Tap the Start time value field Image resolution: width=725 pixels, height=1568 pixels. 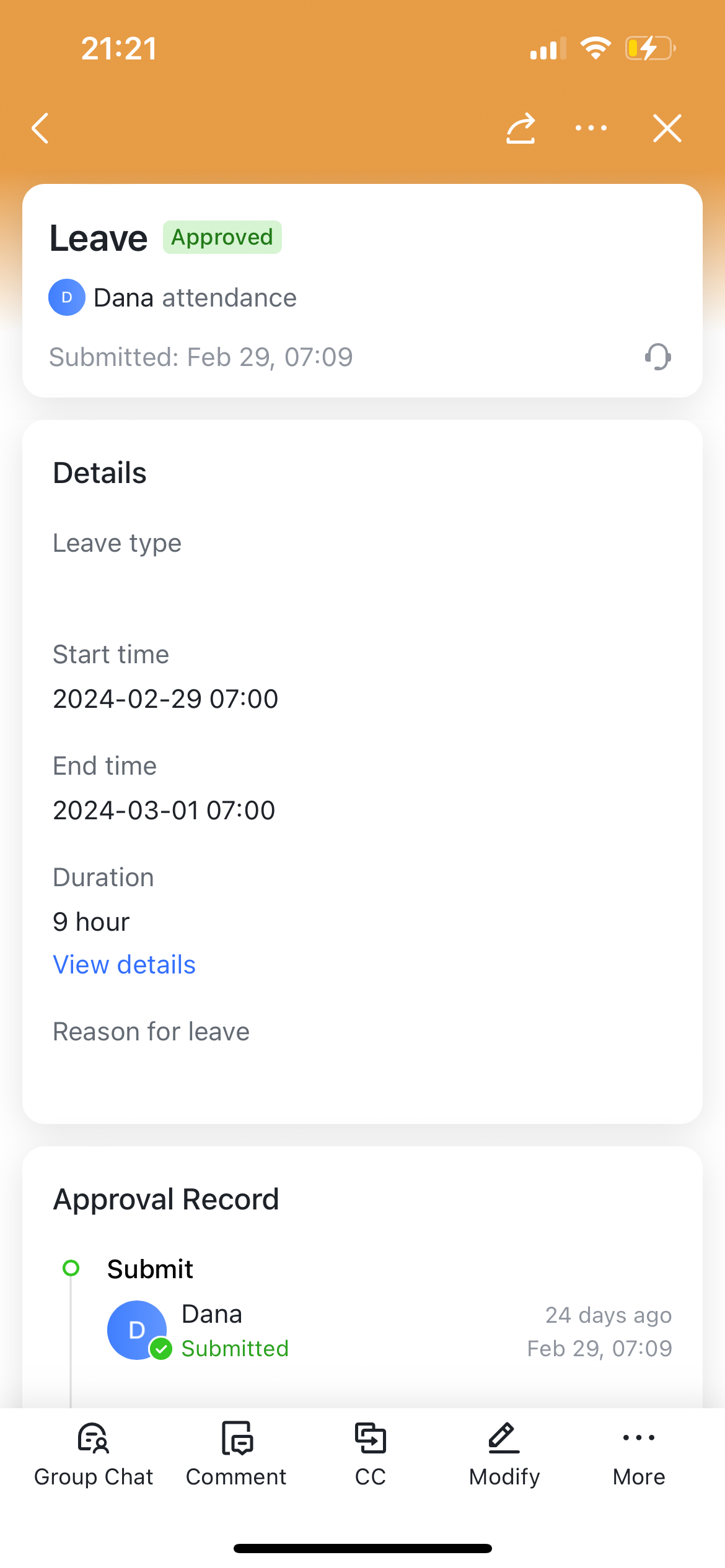[x=165, y=699]
